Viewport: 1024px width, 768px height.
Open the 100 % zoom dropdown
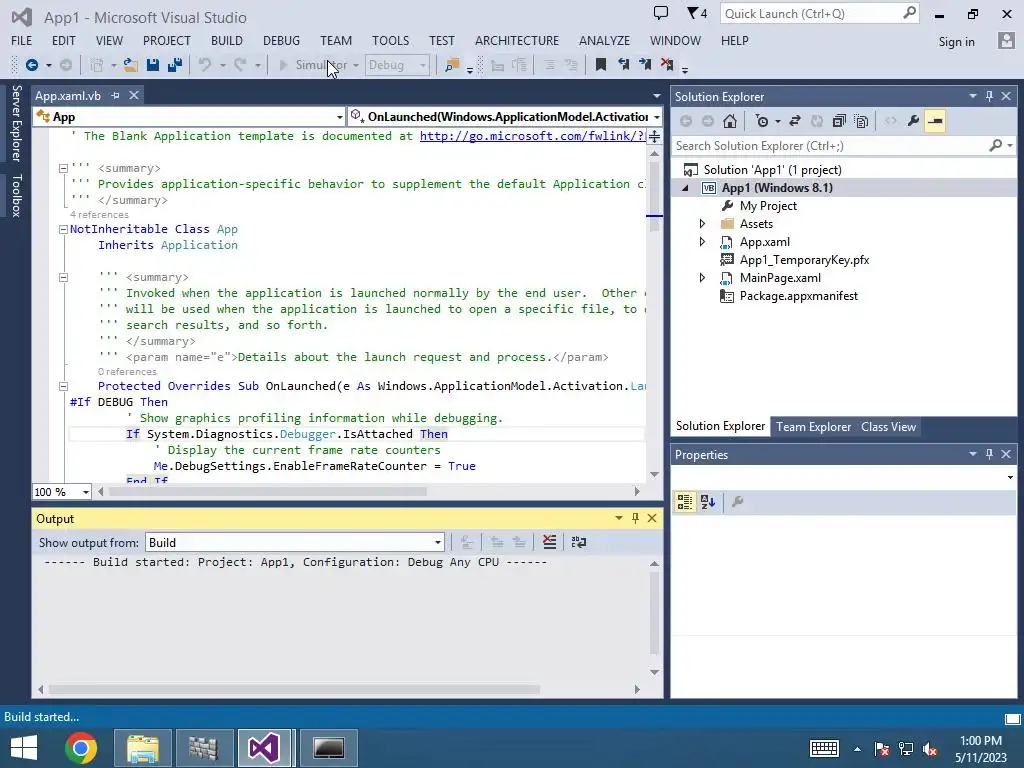[x=86, y=492]
